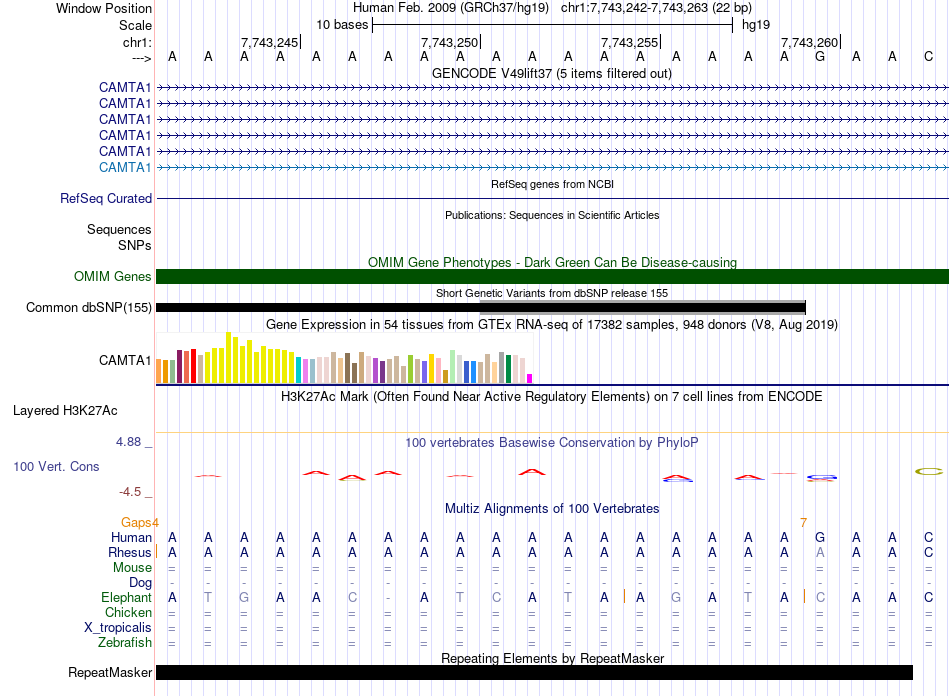Screen dimensions: 950x696
Task: Click the Common dbSNP(155) track label
Action: tap(89, 308)
